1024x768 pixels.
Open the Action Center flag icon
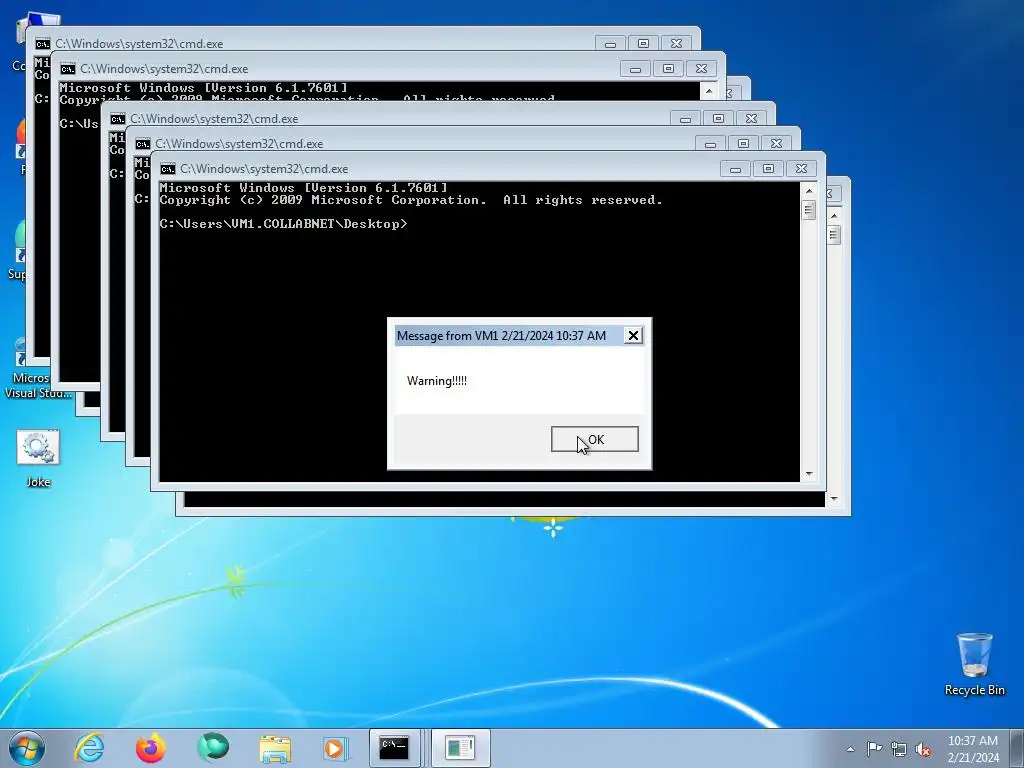[x=874, y=749]
